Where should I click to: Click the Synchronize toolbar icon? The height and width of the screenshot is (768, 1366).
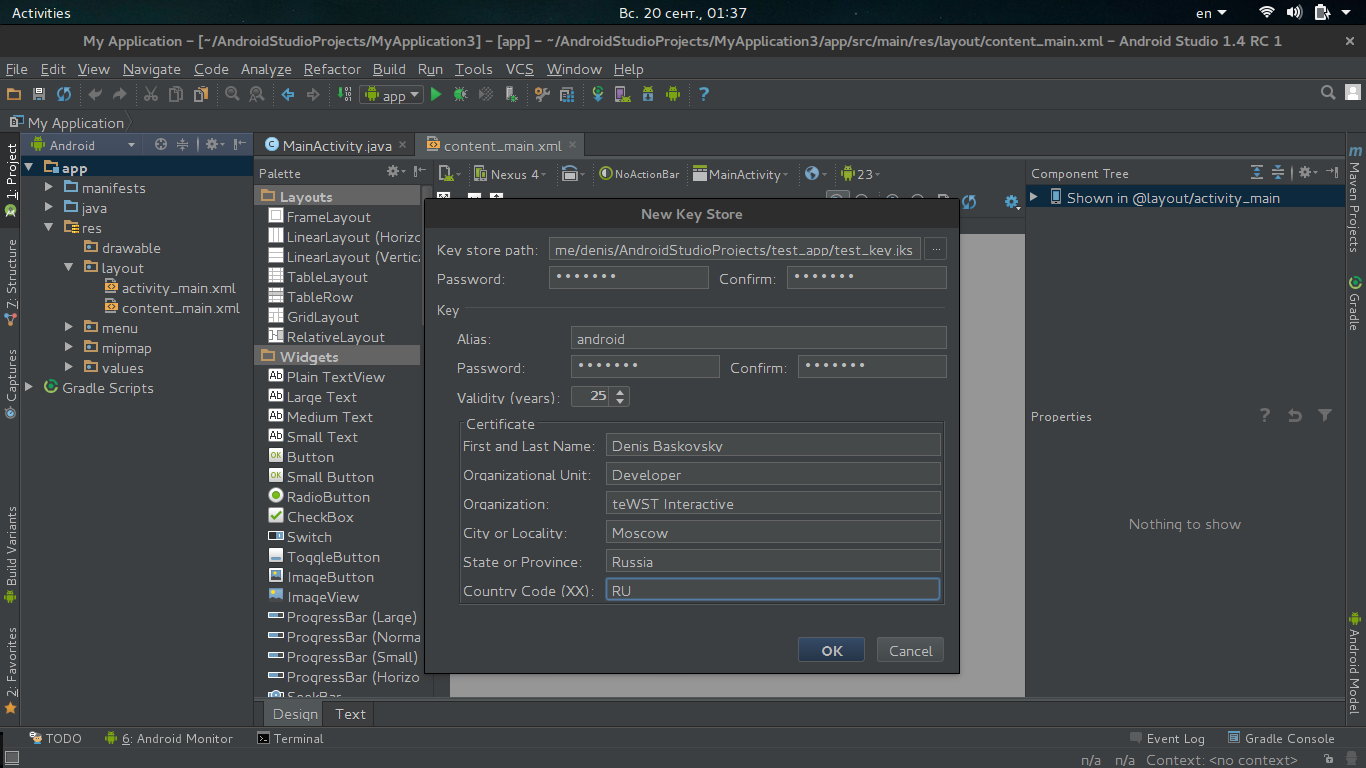64,94
